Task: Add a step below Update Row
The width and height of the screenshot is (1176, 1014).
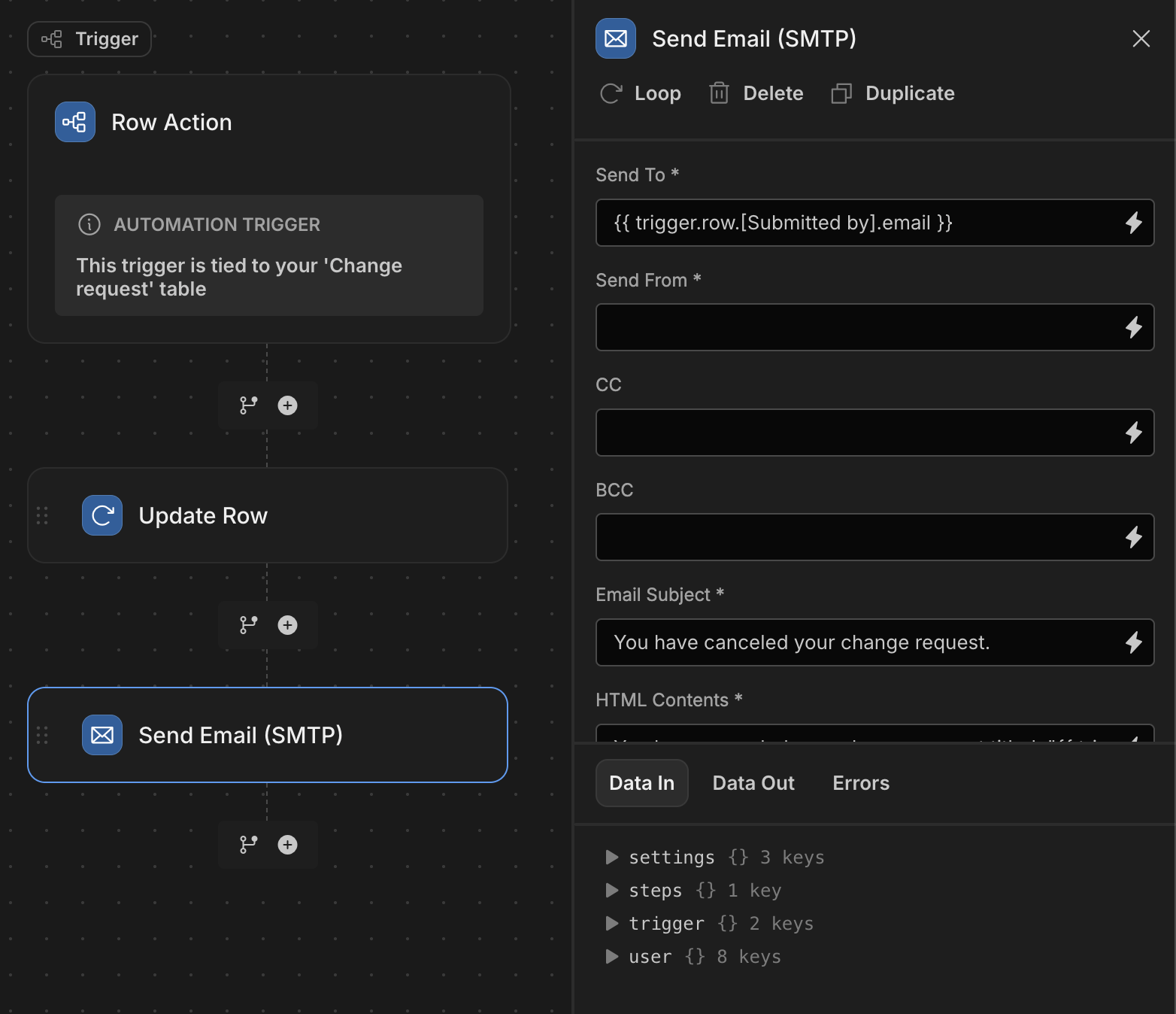Action: pyautogui.click(x=287, y=625)
